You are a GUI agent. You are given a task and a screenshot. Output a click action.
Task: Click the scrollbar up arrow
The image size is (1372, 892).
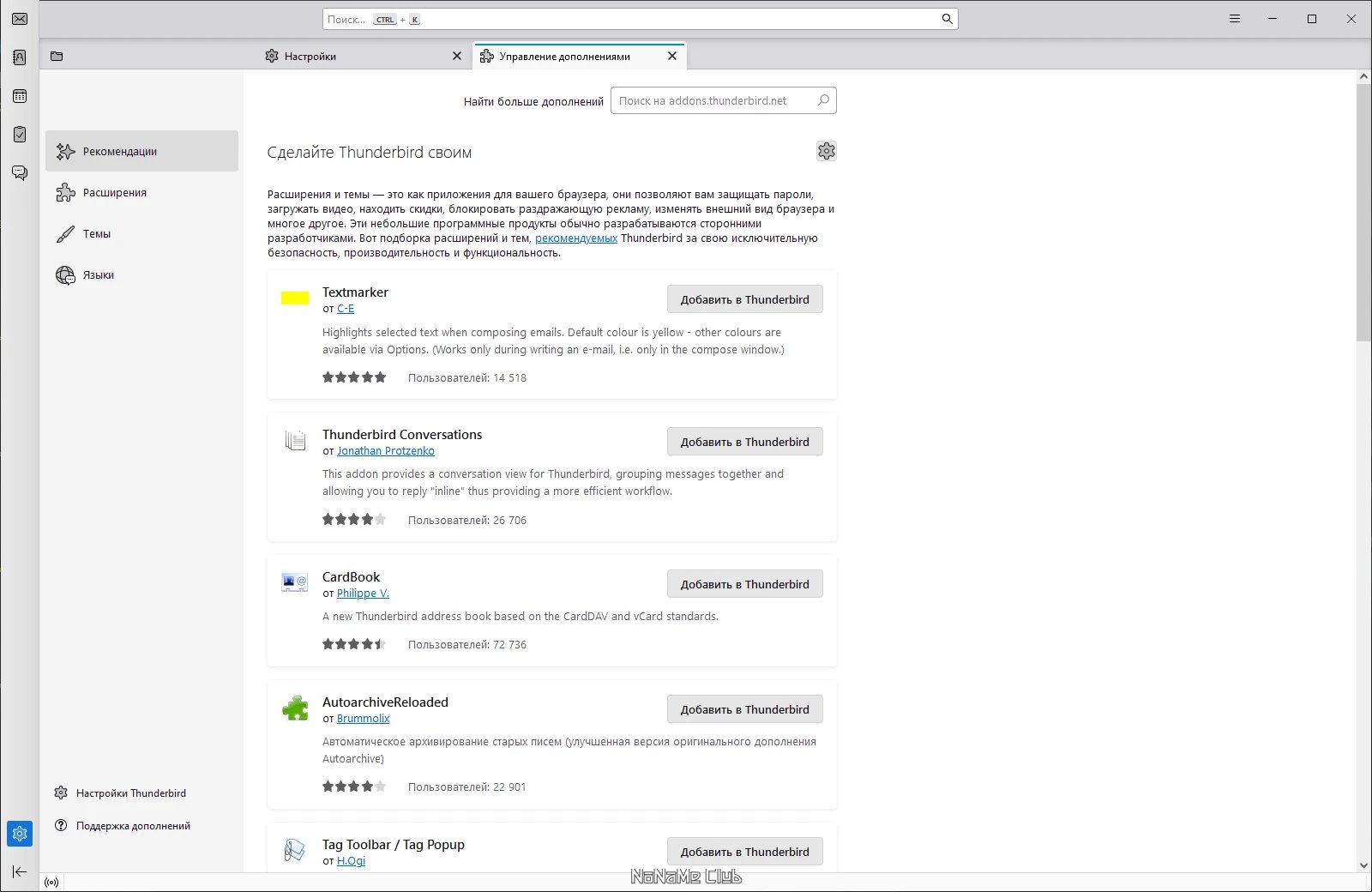click(1363, 76)
